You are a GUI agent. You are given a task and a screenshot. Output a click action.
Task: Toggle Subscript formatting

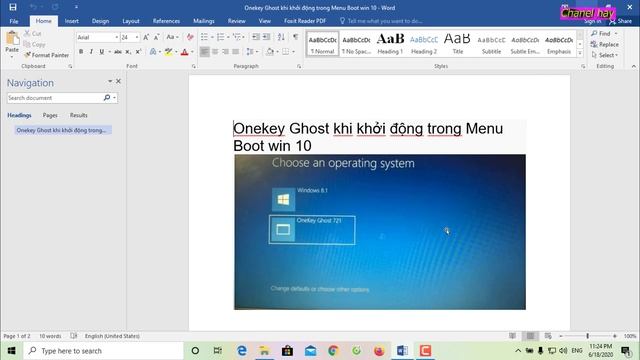click(x=128, y=52)
